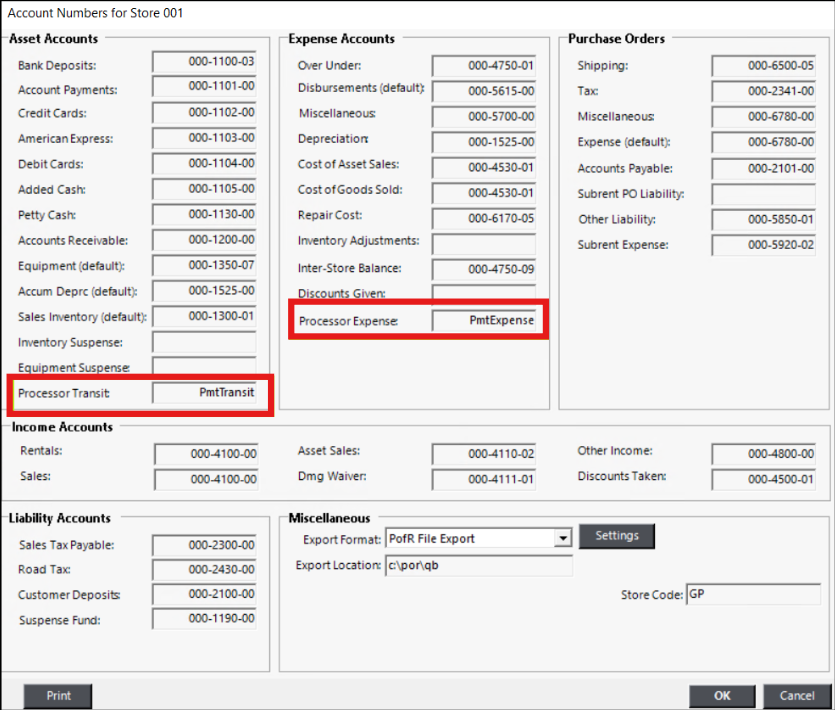
Task: Open the Export Format dropdown
Action: 560,539
